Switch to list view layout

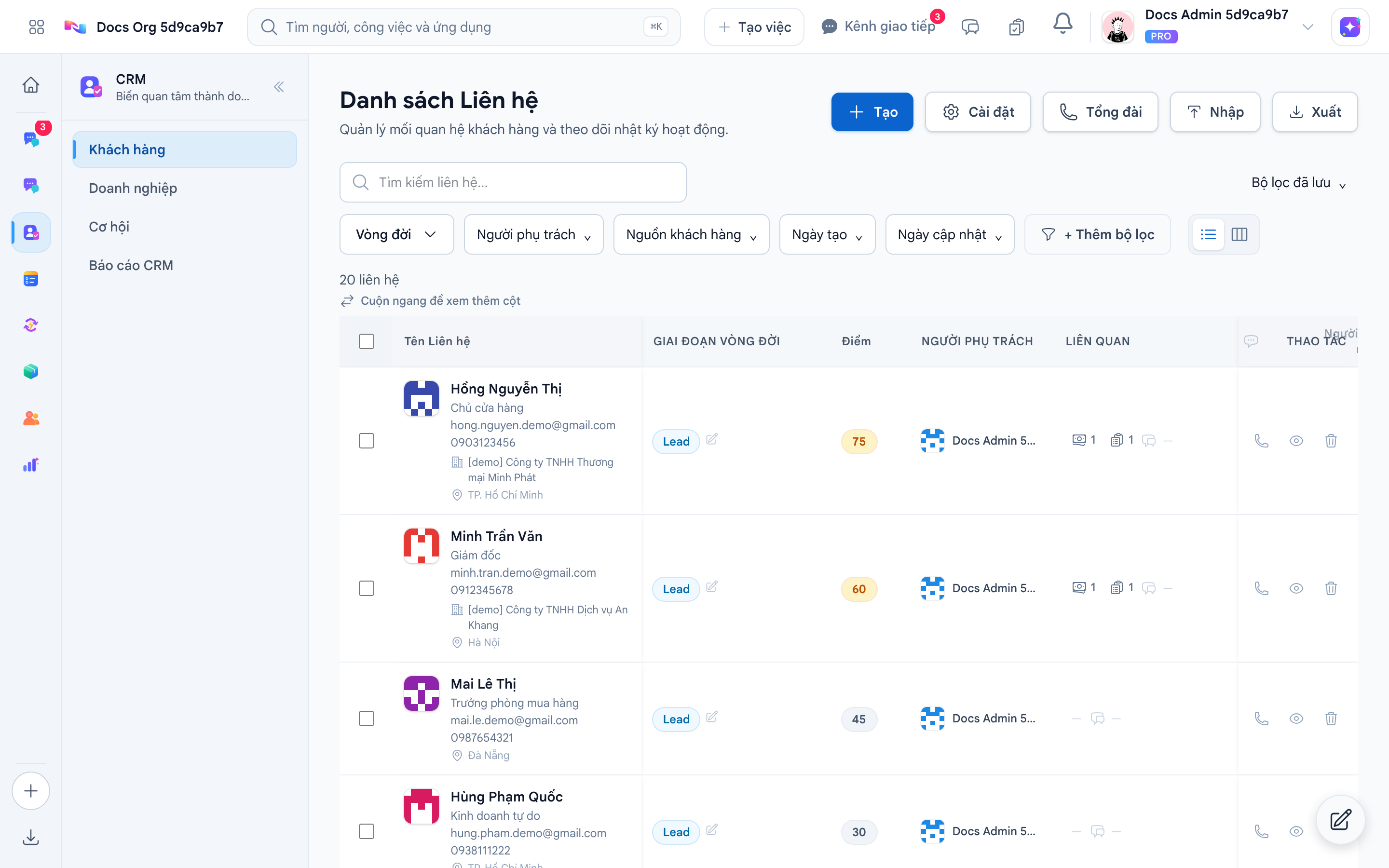(1208, 234)
